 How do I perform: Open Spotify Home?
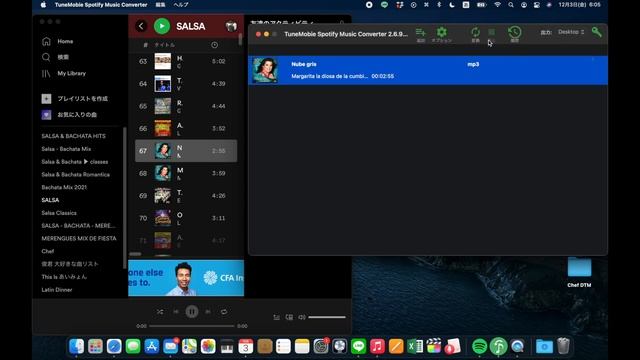coord(58,41)
